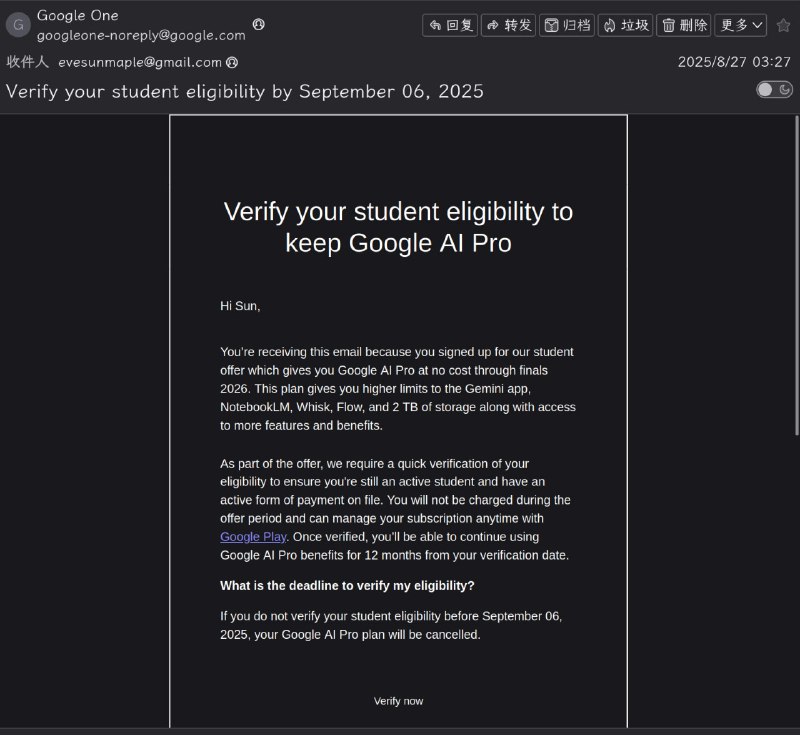Click the email subject line text
This screenshot has height=735, width=800.
245,91
